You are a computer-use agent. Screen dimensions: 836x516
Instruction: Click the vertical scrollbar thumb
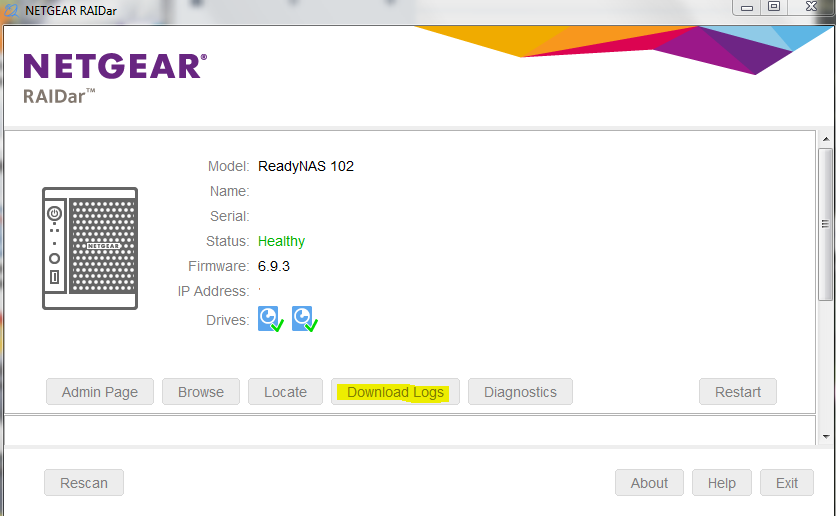(x=826, y=224)
